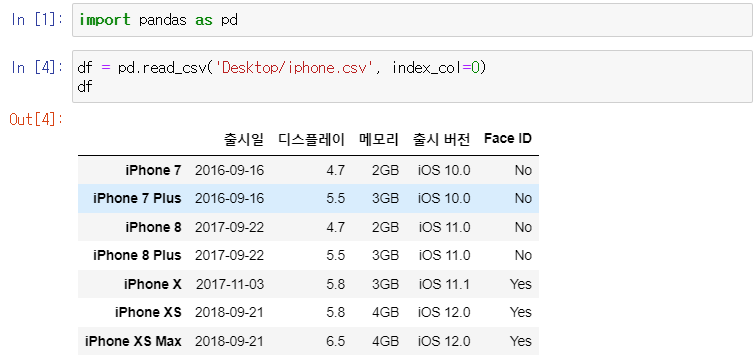Click the iPhone 8 Plus row label
Image resolution: width=754 pixels, height=360 pixels.
(137, 255)
